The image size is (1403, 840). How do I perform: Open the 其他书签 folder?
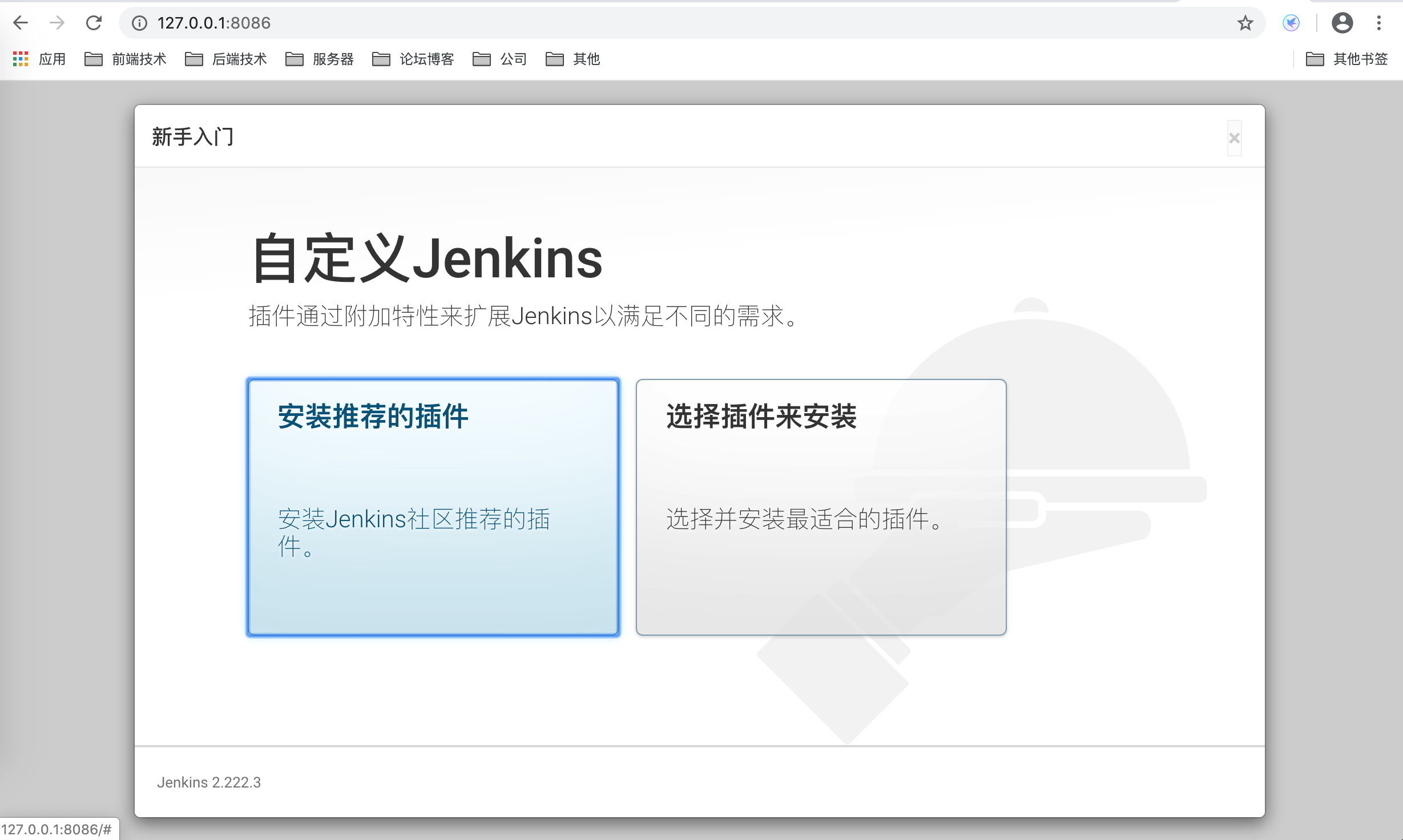coord(1347,59)
